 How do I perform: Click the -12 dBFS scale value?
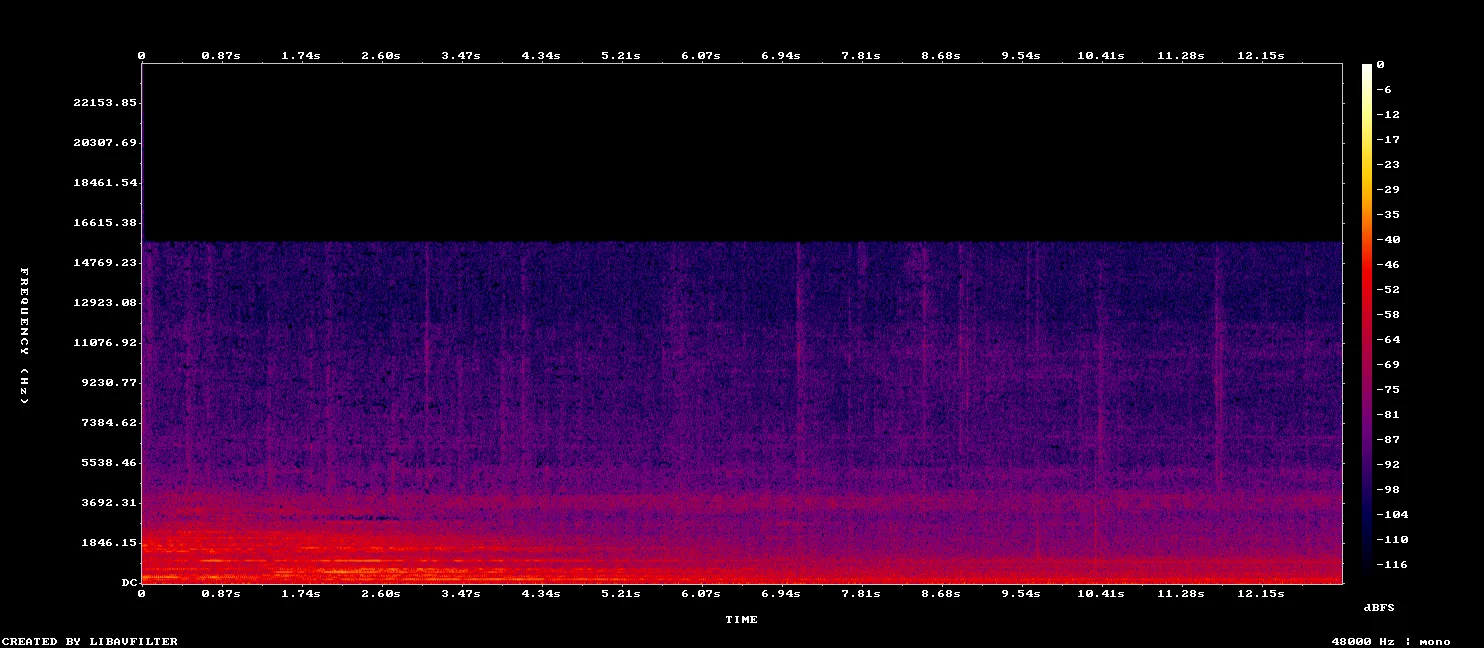pyautogui.click(x=1388, y=115)
